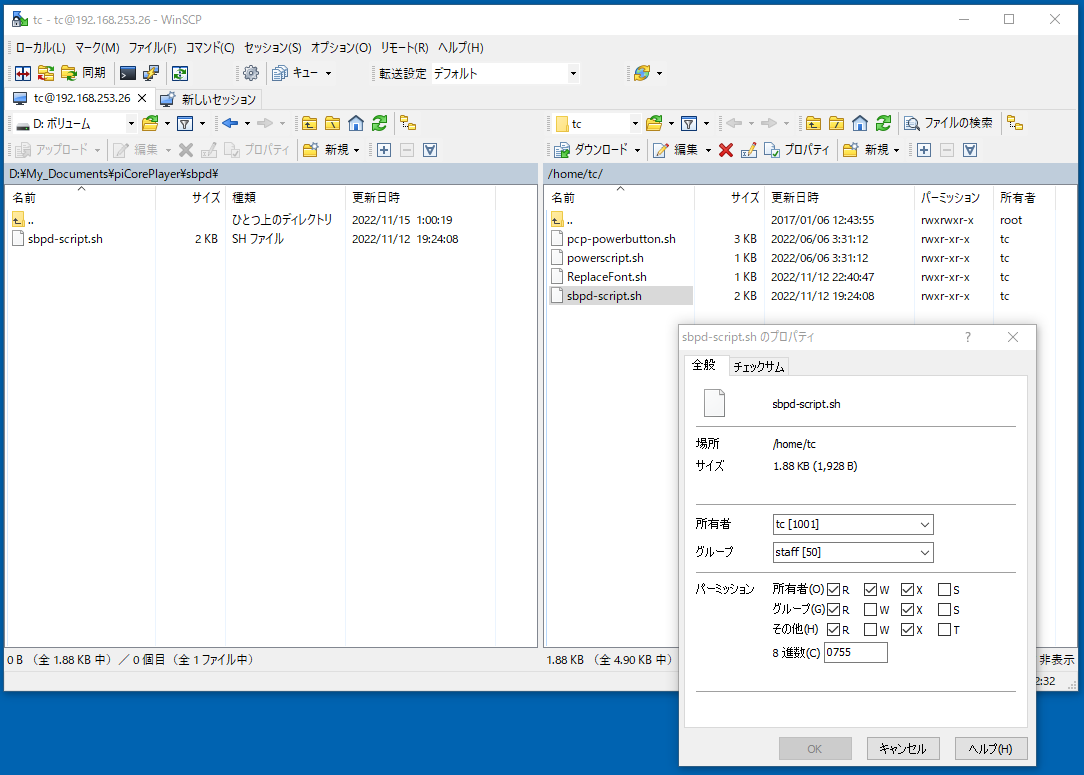
Task: Click the remote 編集 edit button
Action: coord(675,150)
